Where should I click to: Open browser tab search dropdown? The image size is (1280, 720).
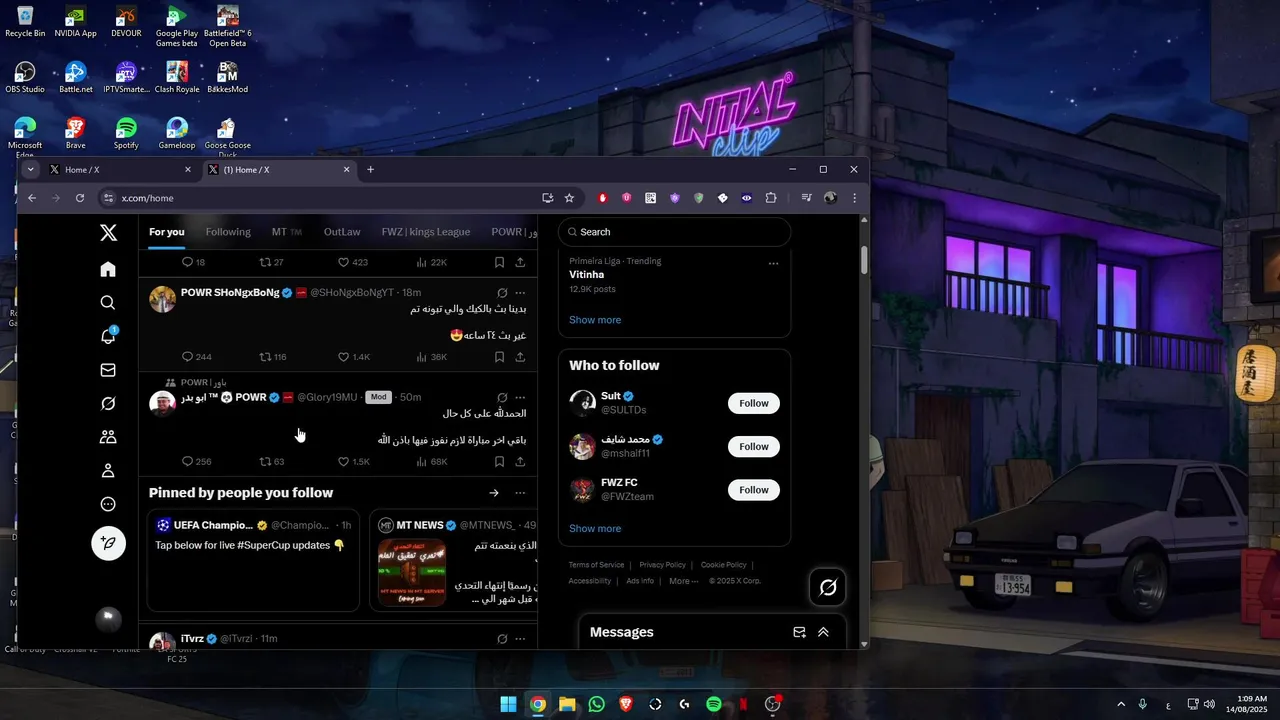pos(31,170)
